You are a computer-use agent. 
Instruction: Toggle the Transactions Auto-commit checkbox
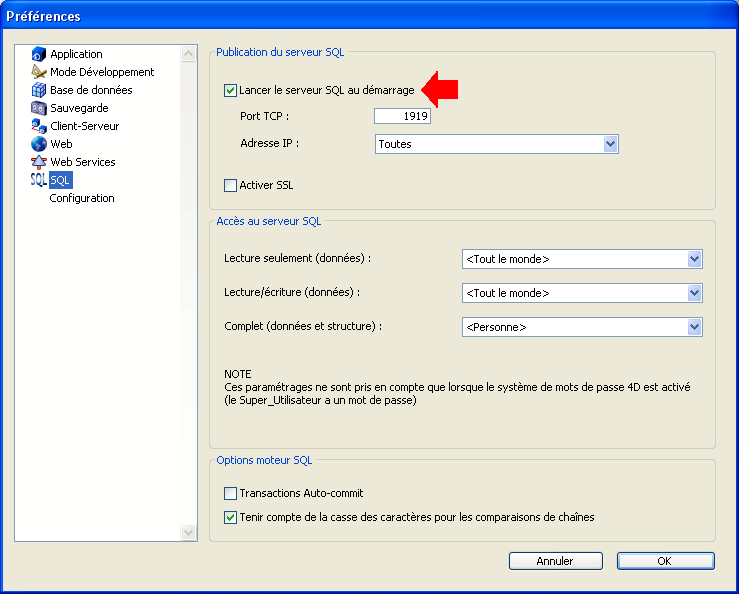tap(231, 493)
